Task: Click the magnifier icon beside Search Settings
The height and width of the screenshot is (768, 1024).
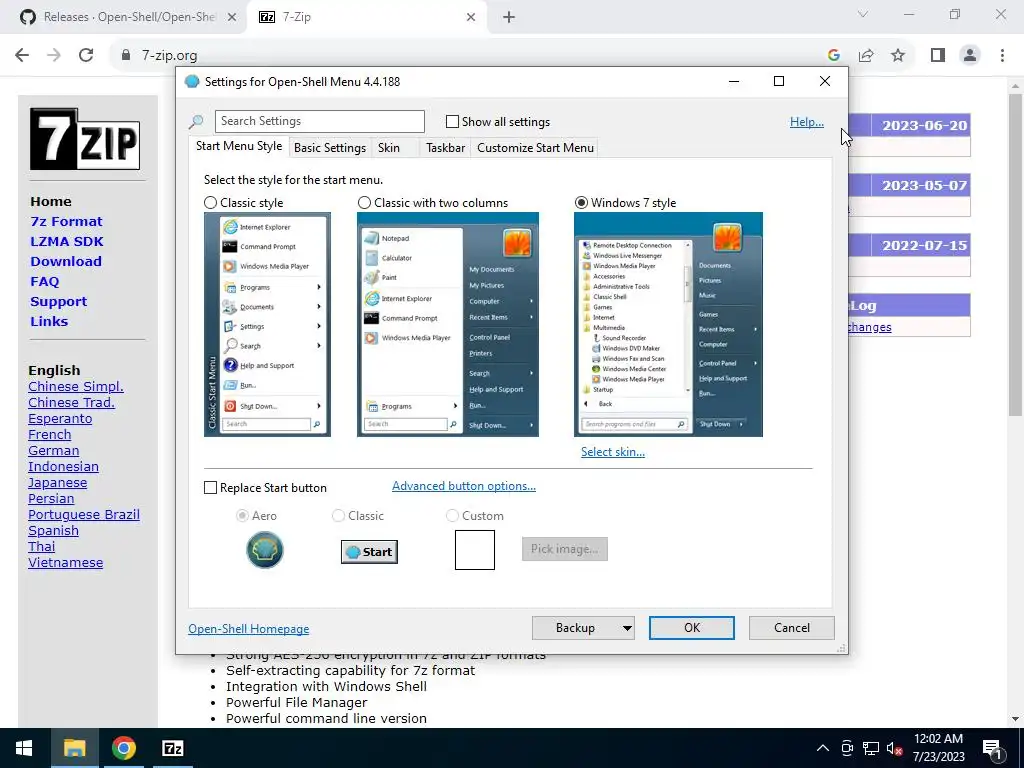Action: (196, 121)
